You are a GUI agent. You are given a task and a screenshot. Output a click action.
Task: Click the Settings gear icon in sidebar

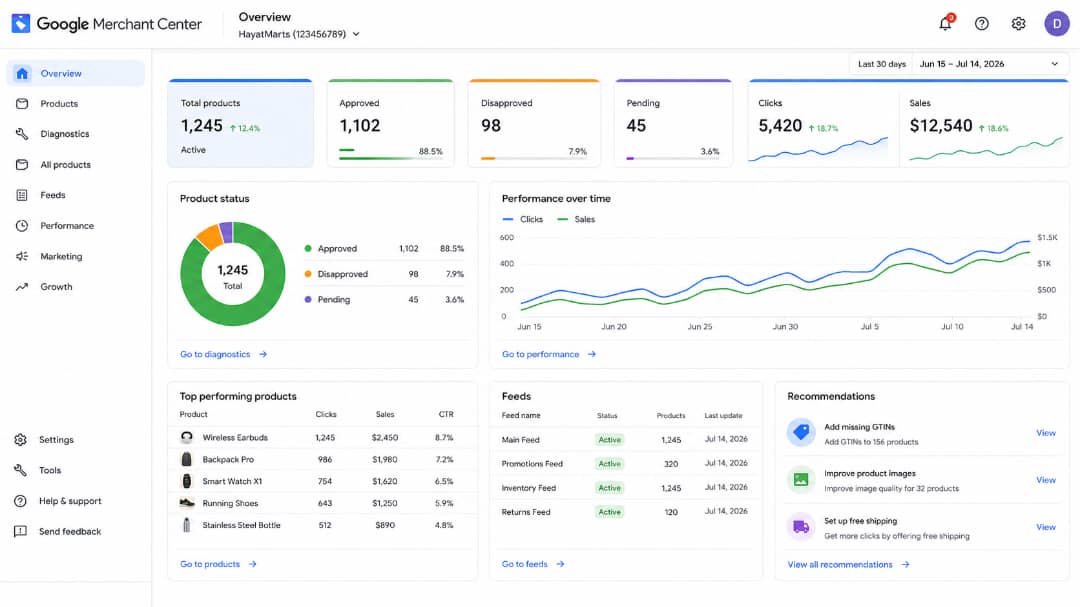click(x=21, y=440)
